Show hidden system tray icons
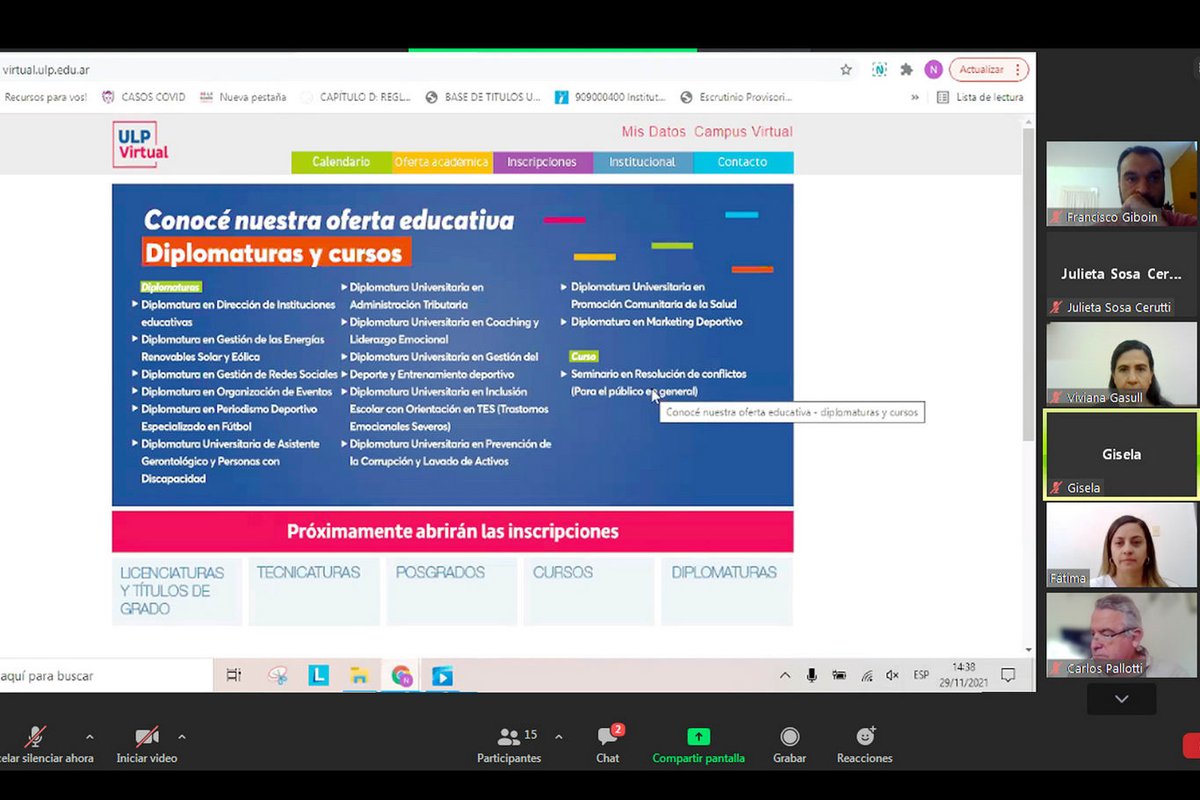Viewport: 1200px width, 800px height. [785, 676]
